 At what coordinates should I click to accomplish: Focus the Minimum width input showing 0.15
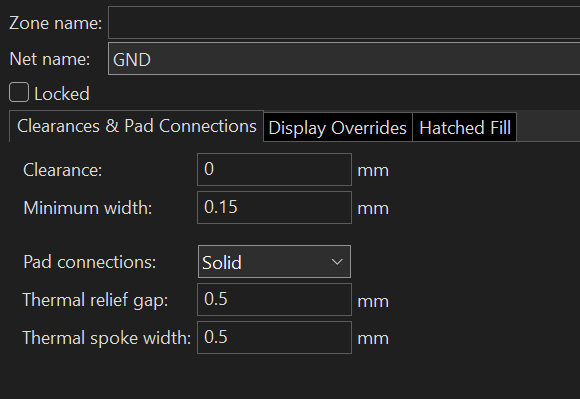tap(274, 207)
